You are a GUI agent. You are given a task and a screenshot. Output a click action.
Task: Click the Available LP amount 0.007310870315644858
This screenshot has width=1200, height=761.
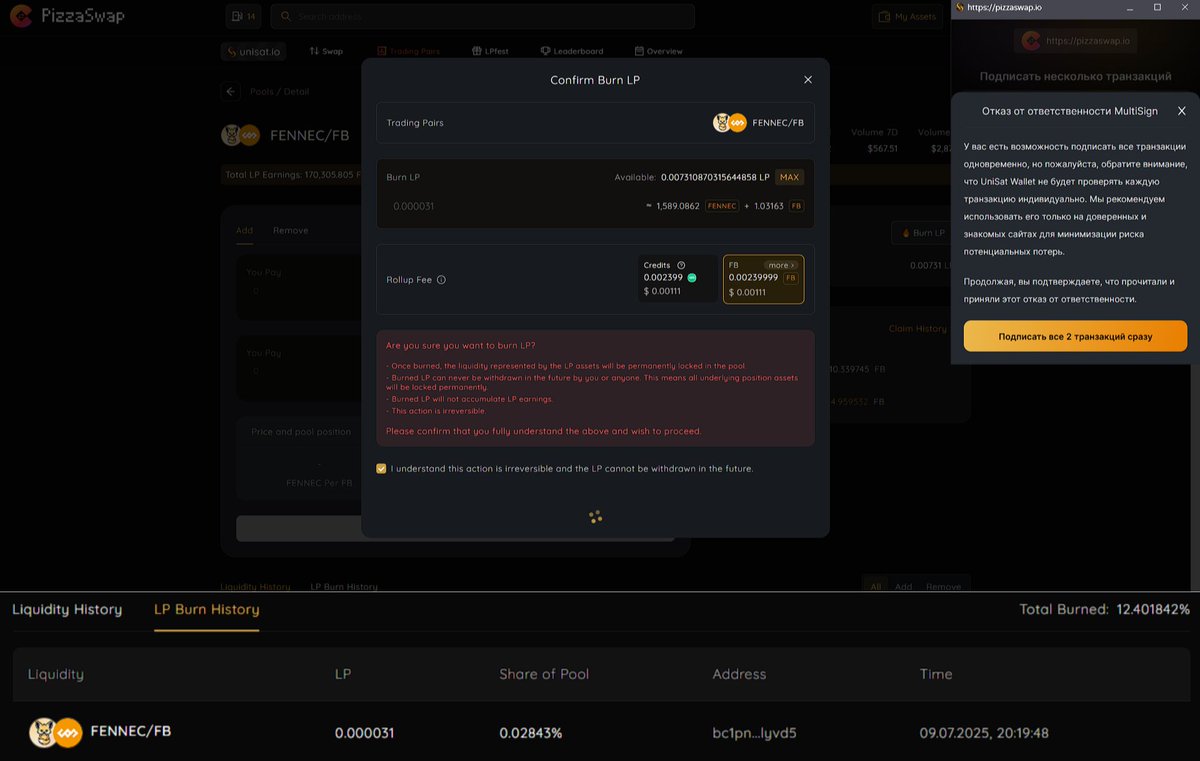click(715, 177)
